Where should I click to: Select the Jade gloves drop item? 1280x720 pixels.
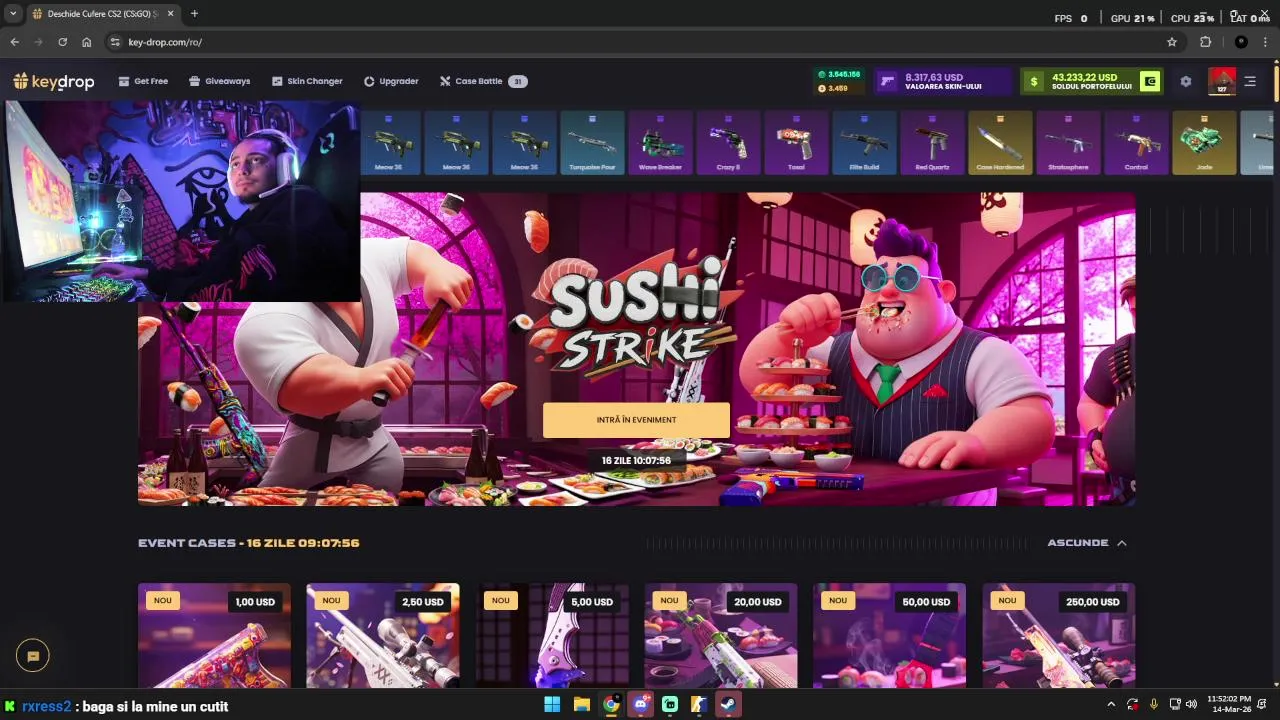click(1204, 142)
